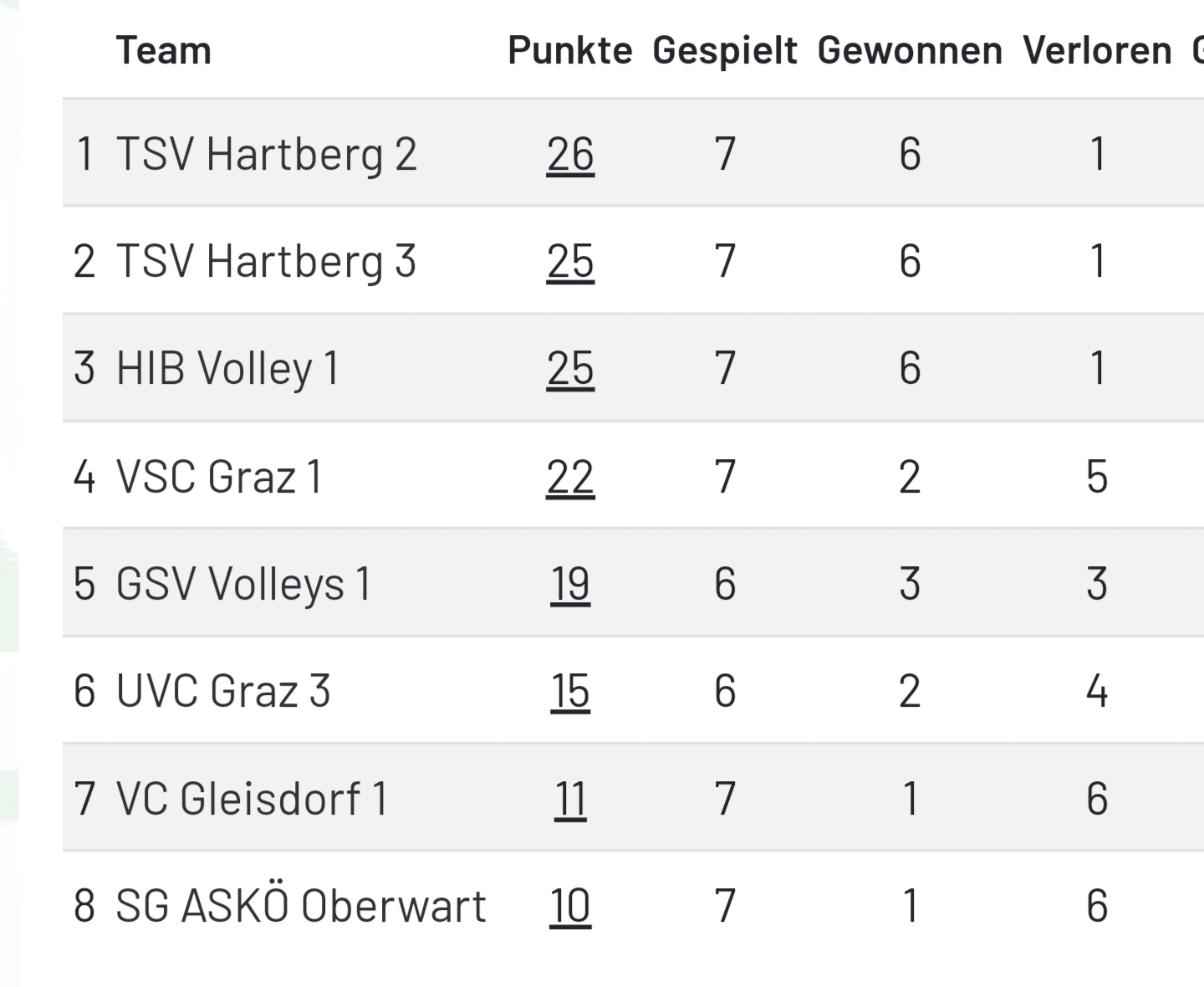Viewport: 1204px width, 987px height.
Task: Click VSC Graz 1's 22 points link
Action: (x=570, y=477)
